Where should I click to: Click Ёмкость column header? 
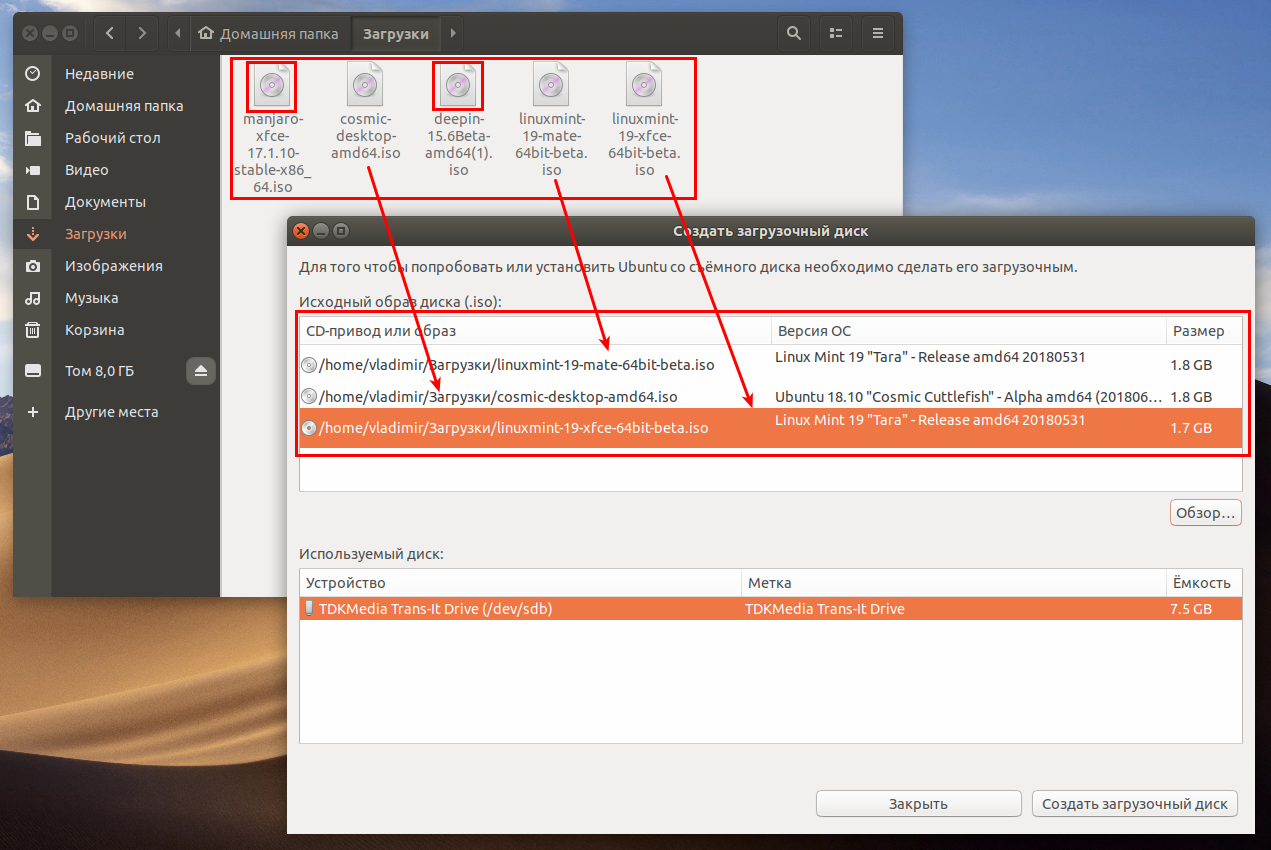click(x=1204, y=583)
